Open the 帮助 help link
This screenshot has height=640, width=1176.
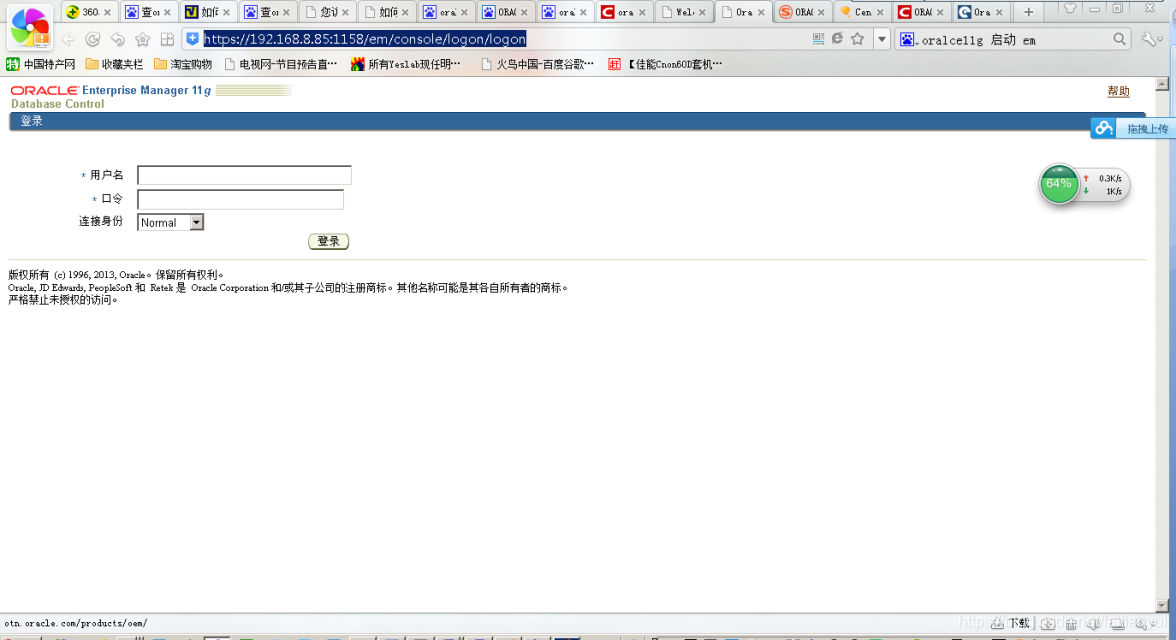point(1118,91)
